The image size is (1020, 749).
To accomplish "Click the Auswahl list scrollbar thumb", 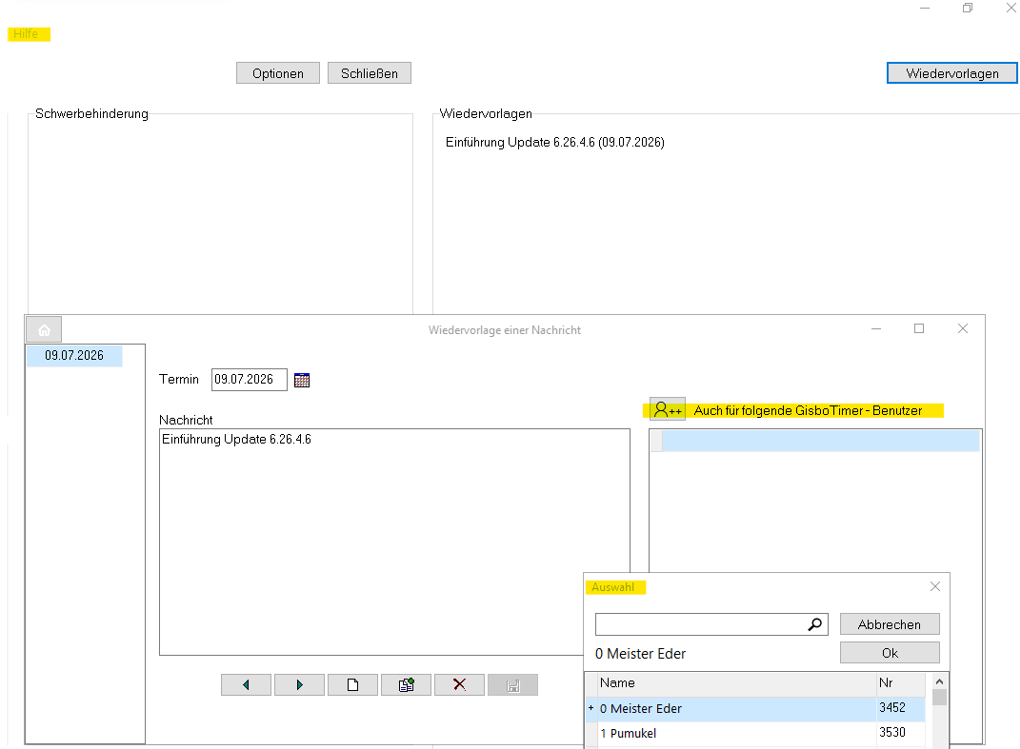I will click(x=939, y=698).
